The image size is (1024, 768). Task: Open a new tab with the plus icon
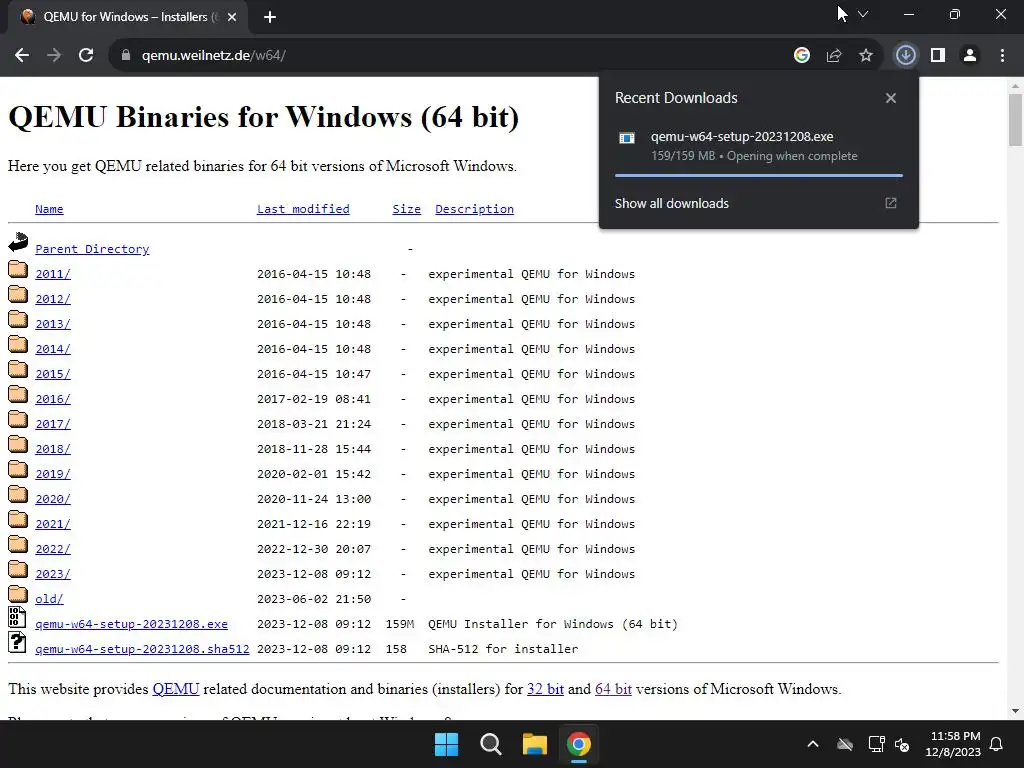coord(270,17)
